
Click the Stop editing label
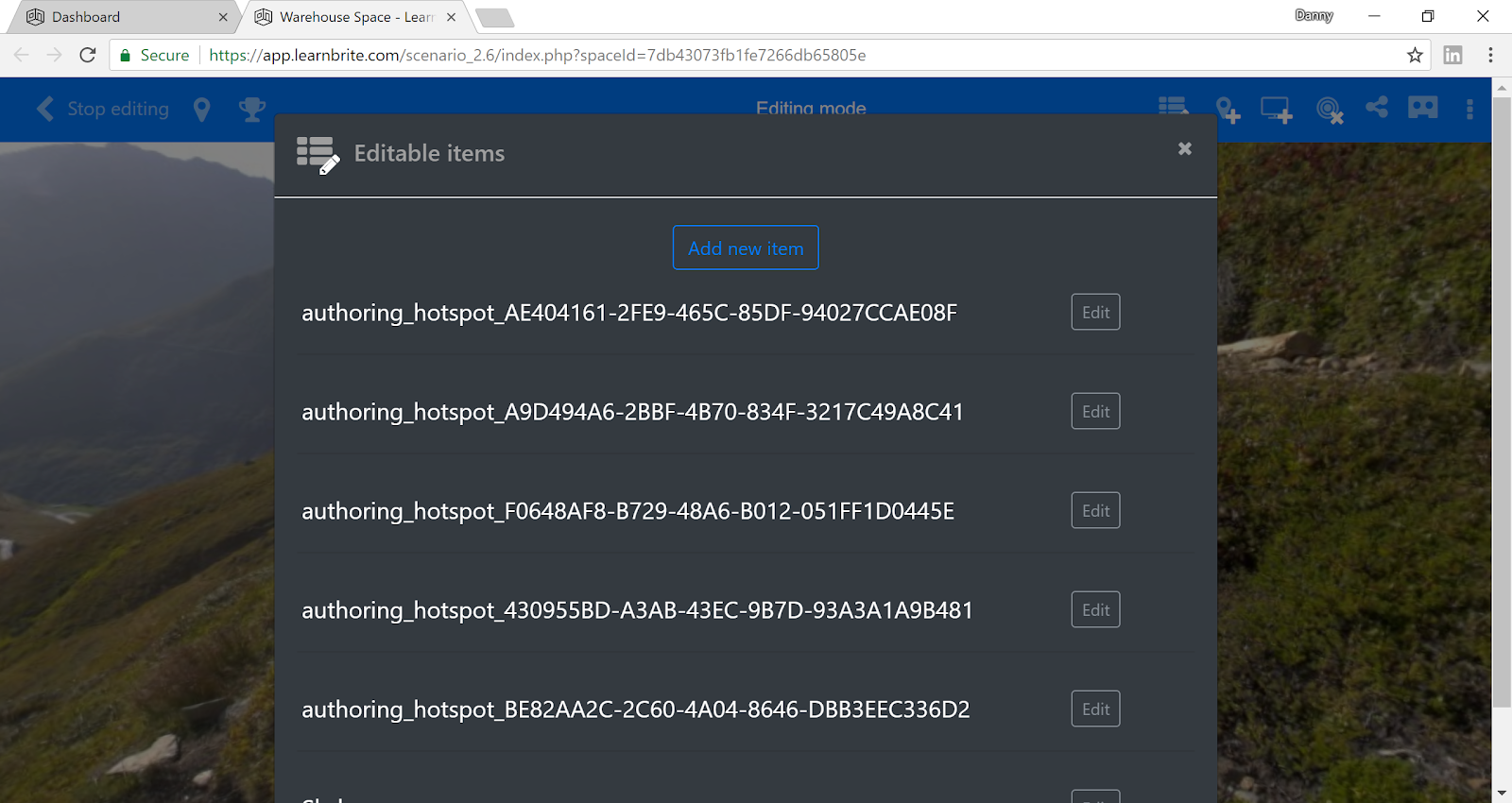118,109
